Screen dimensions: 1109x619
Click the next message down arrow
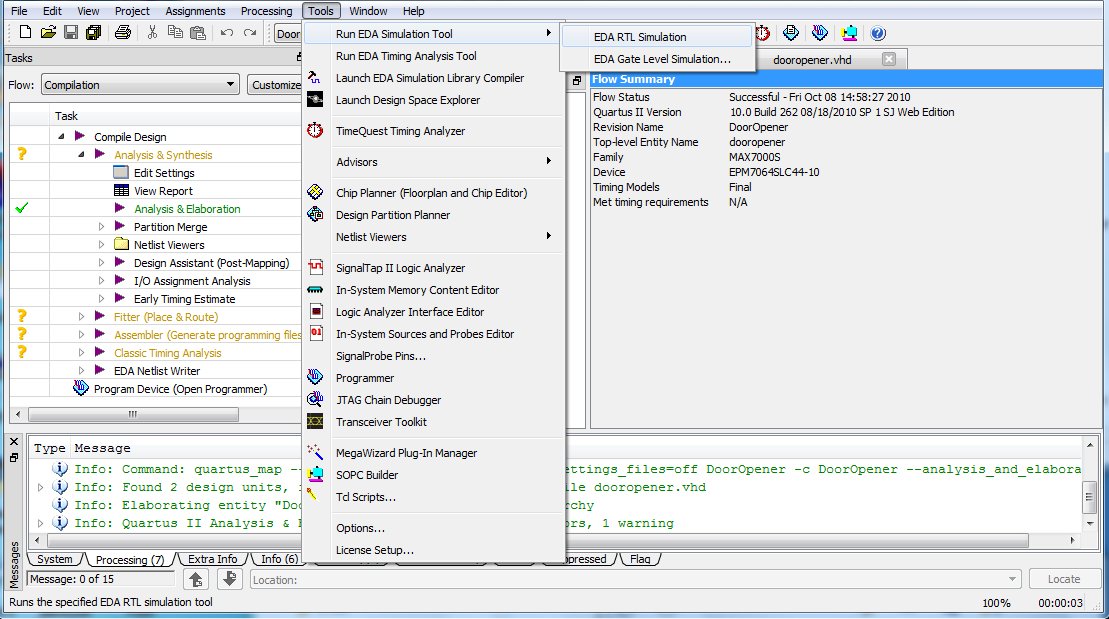[x=229, y=579]
